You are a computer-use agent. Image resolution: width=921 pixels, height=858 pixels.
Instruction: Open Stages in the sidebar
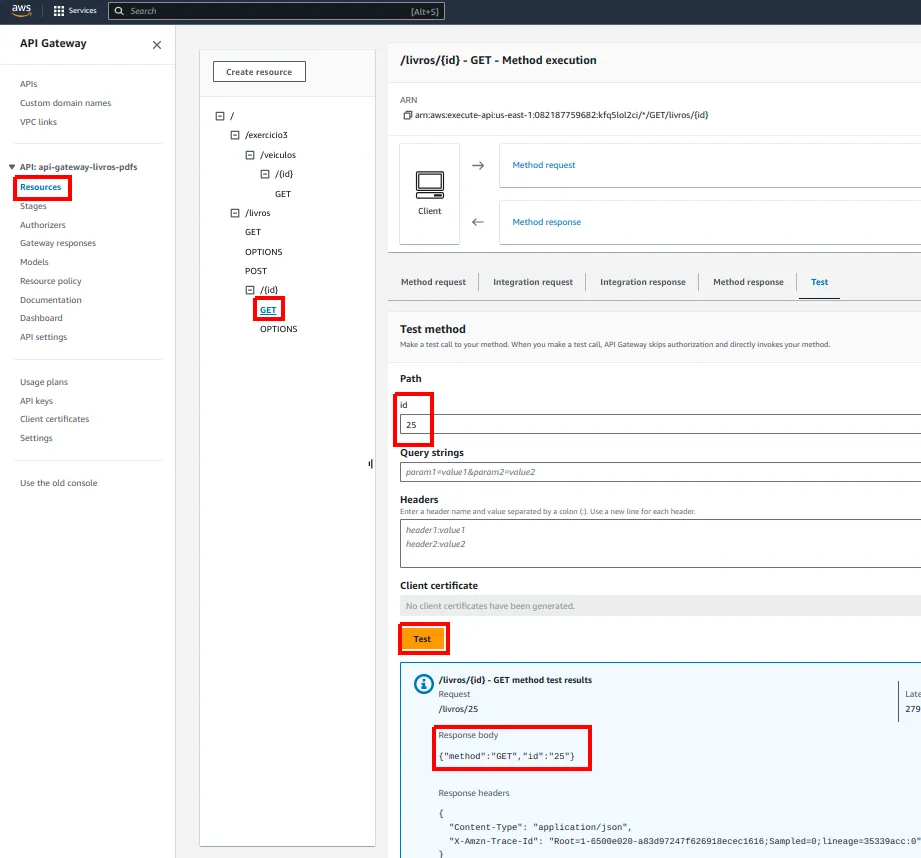pos(33,206)
